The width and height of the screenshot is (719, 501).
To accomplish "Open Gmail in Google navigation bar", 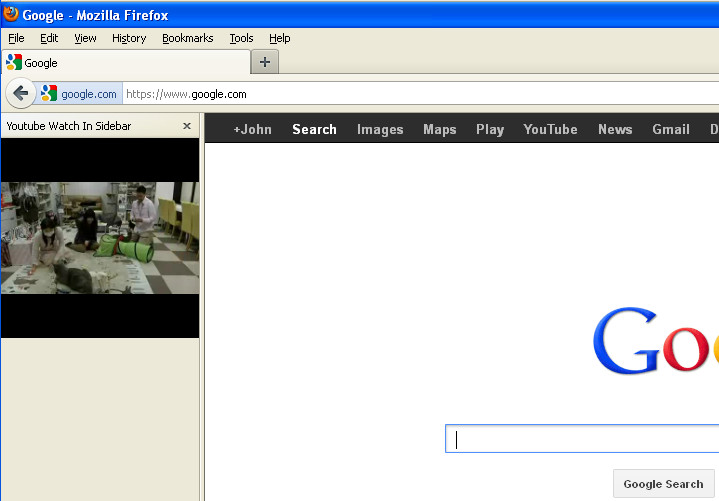I will (671, 129).
